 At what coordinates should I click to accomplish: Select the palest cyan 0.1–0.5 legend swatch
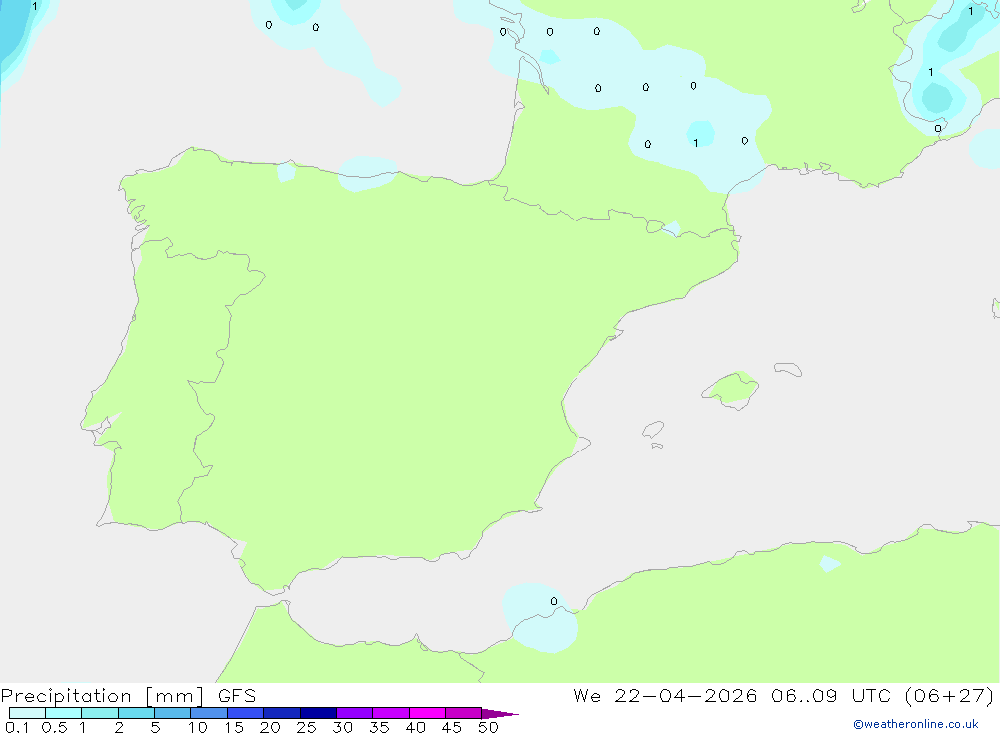27,713
